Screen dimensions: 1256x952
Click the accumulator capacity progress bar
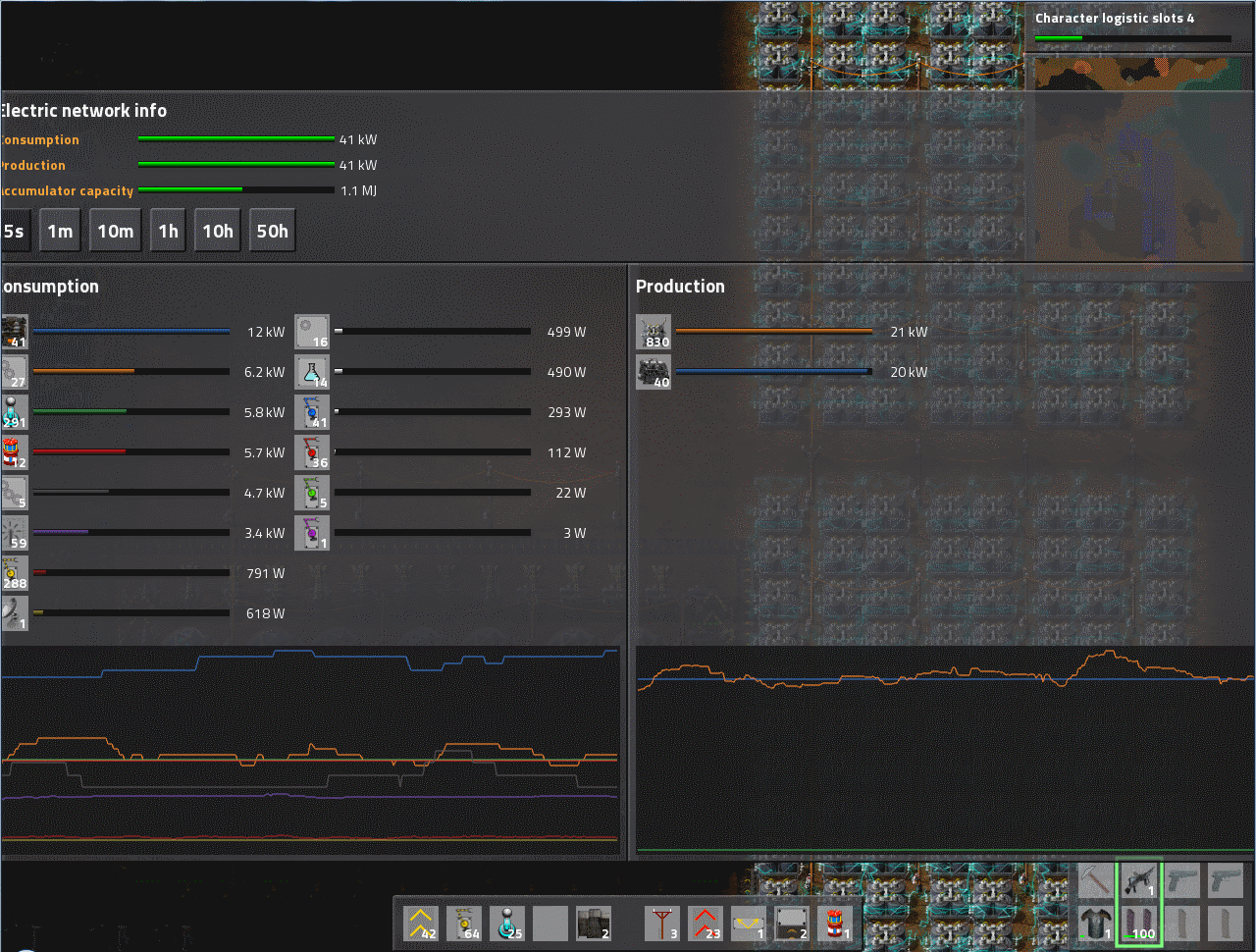coord(235,190)
